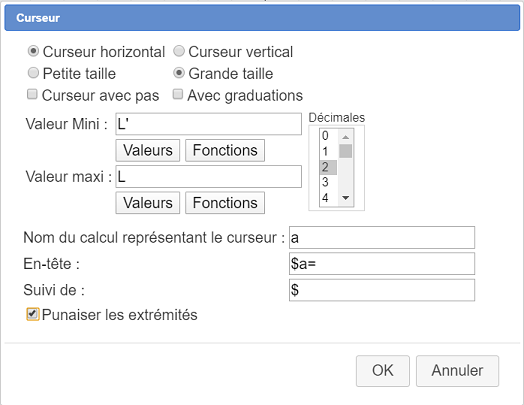This screenshot has height=405, width=524.
Task: Click the Valeur Mini input field
Action: click(x=209, y=124)
